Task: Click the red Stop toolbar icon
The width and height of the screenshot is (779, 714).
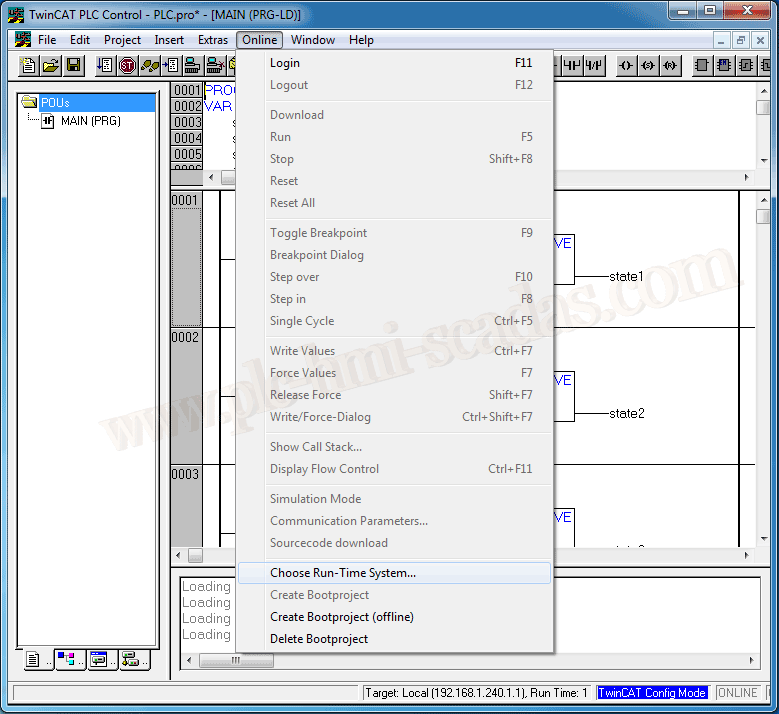Action: [x=127, y=66]
